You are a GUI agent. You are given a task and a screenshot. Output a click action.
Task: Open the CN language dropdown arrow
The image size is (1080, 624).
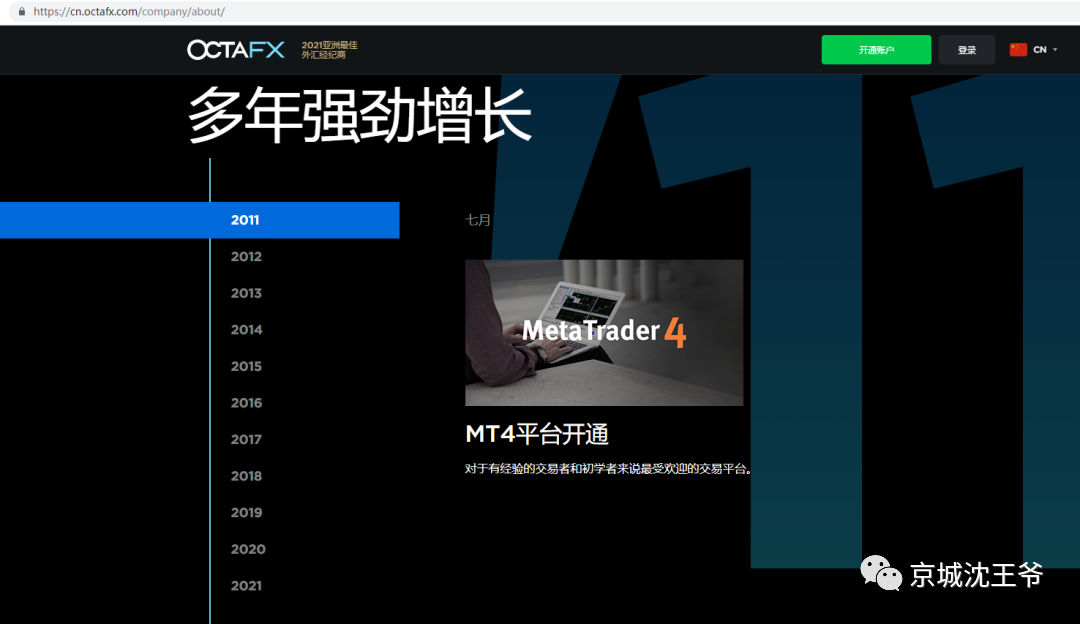coord(1055,50)
